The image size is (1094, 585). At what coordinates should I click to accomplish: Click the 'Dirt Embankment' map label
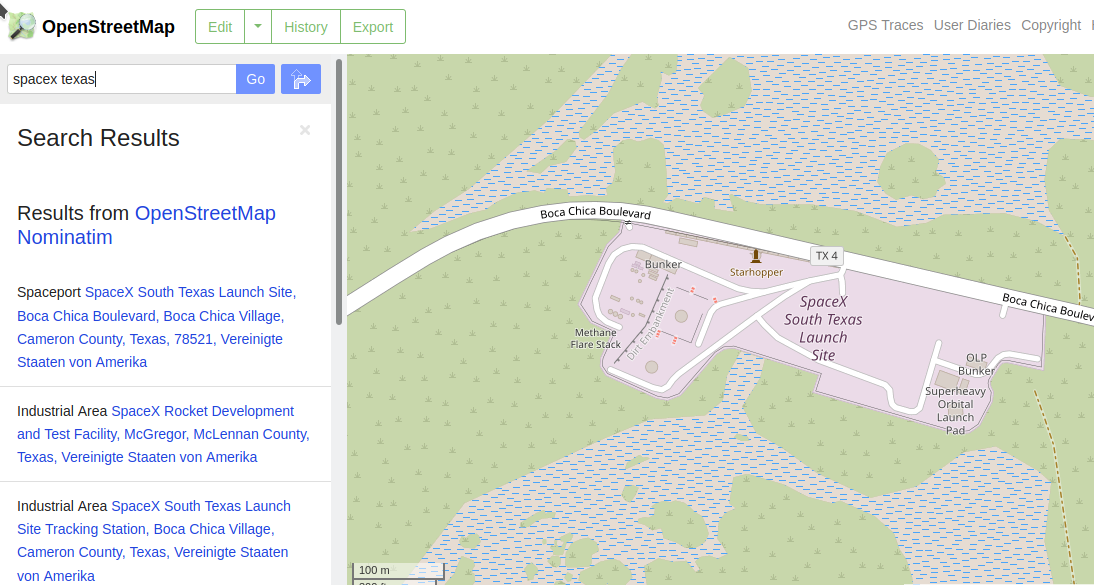point(649,324)
